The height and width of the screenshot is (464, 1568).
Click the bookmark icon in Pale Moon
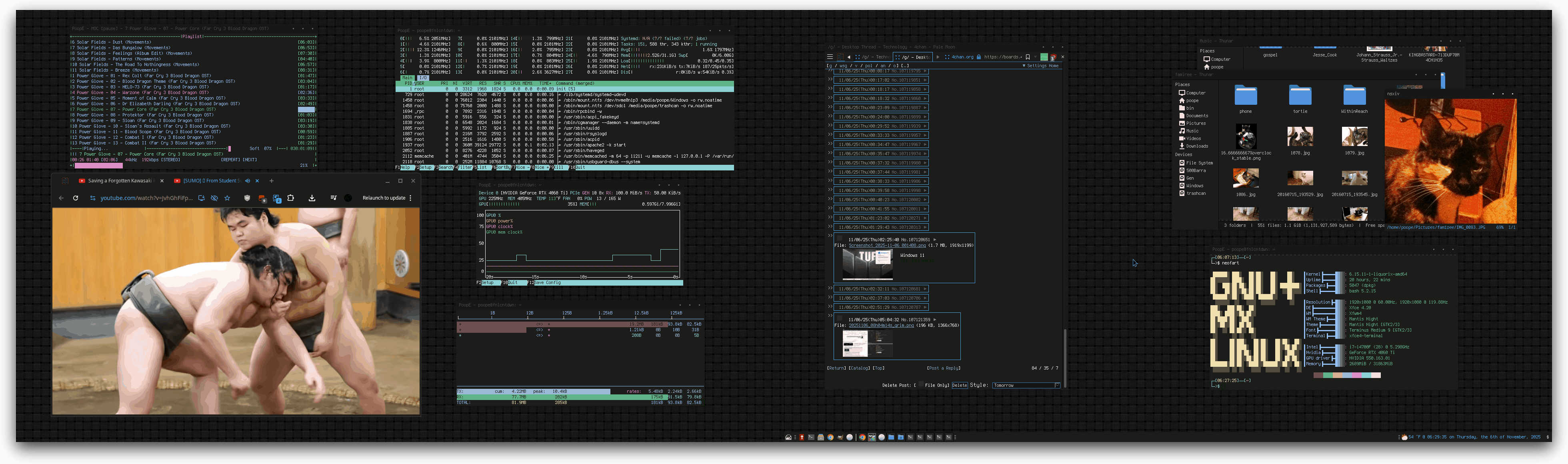[1028, 57]
